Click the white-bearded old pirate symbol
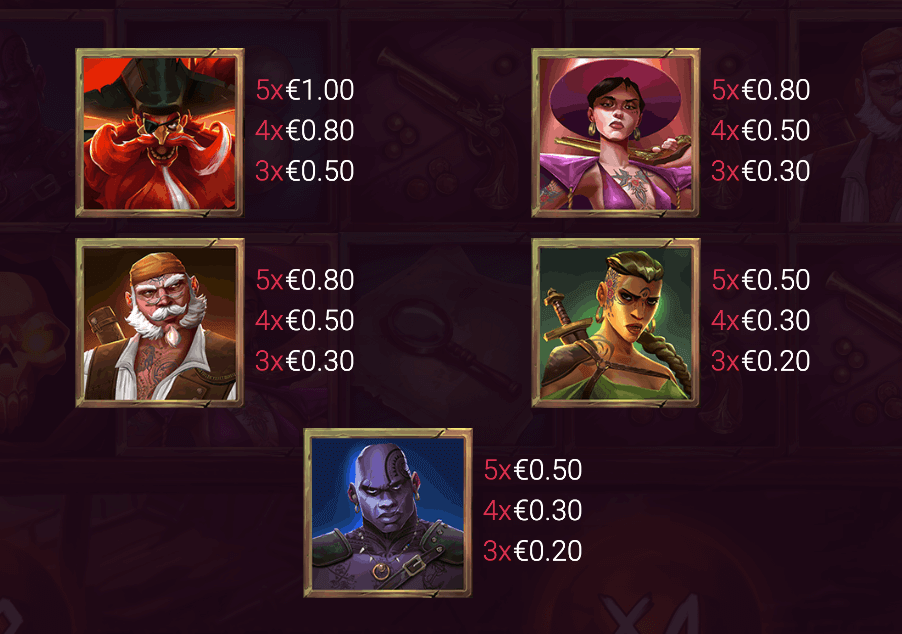This screenshot has width=902, height=634. coord(160,323)
